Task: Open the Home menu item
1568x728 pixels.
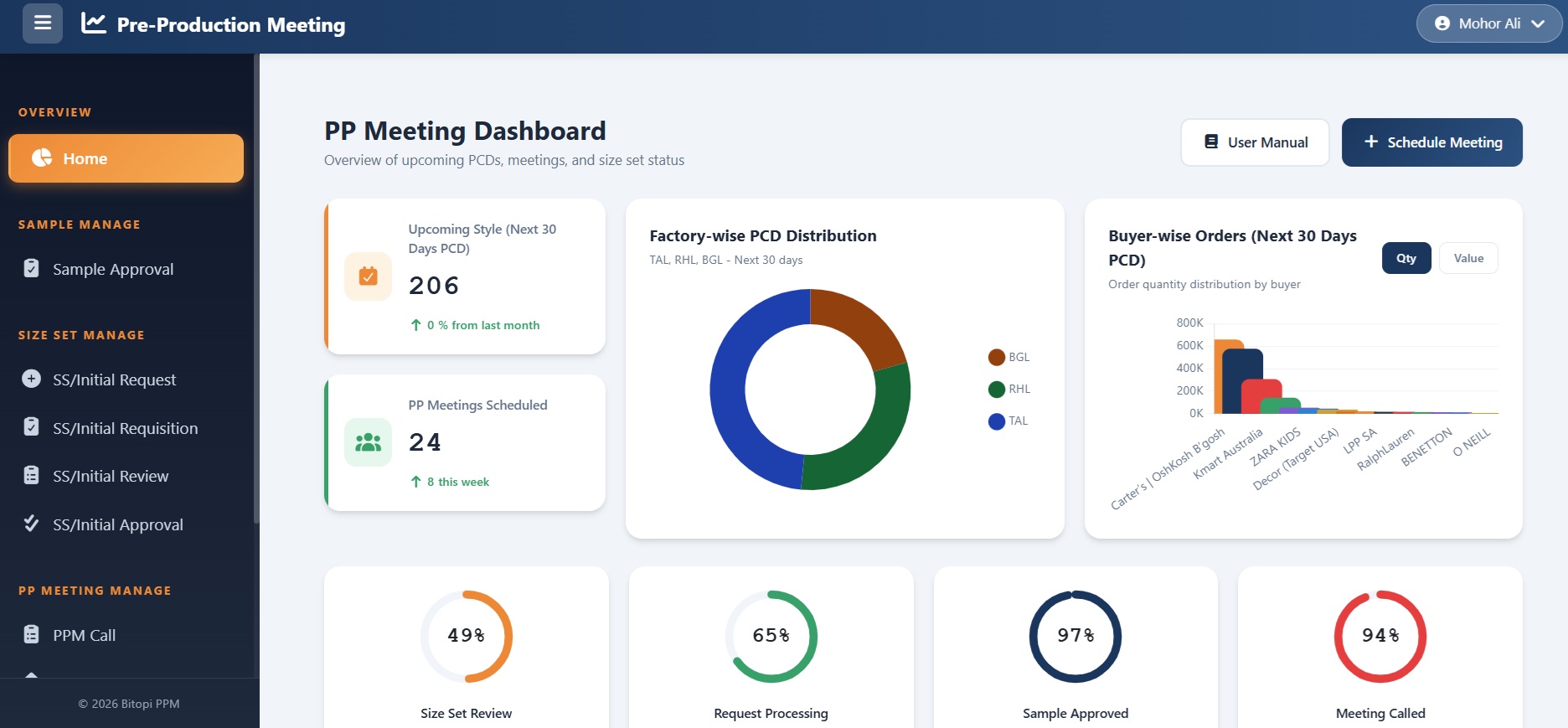Action: (x=126, y=158)
